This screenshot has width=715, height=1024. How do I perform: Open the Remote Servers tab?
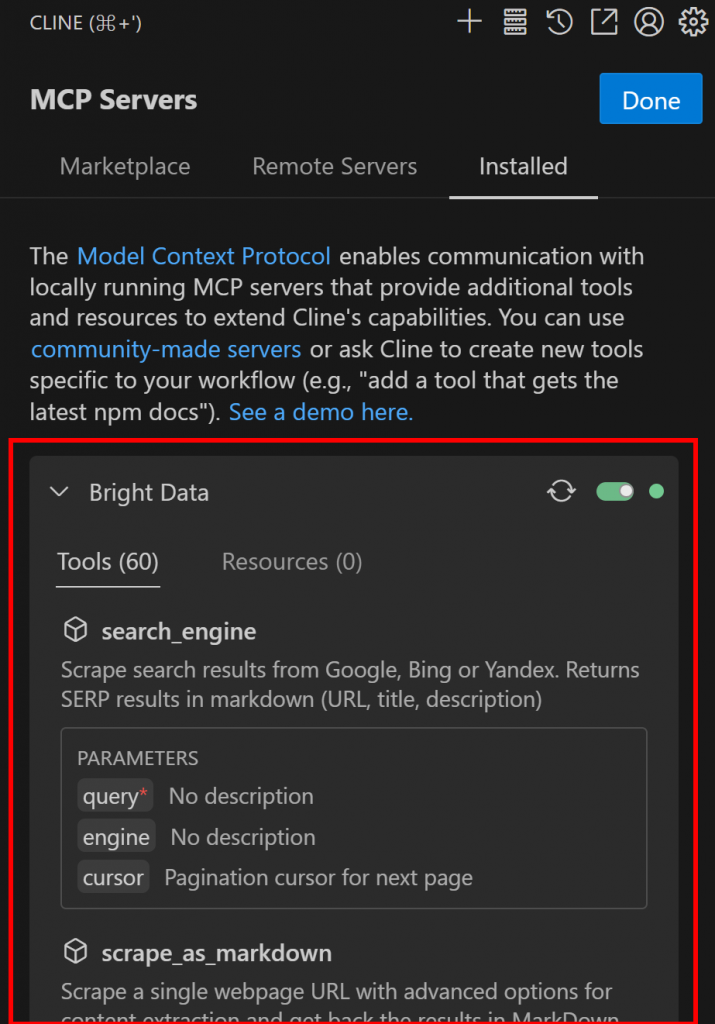coord(334,166)
